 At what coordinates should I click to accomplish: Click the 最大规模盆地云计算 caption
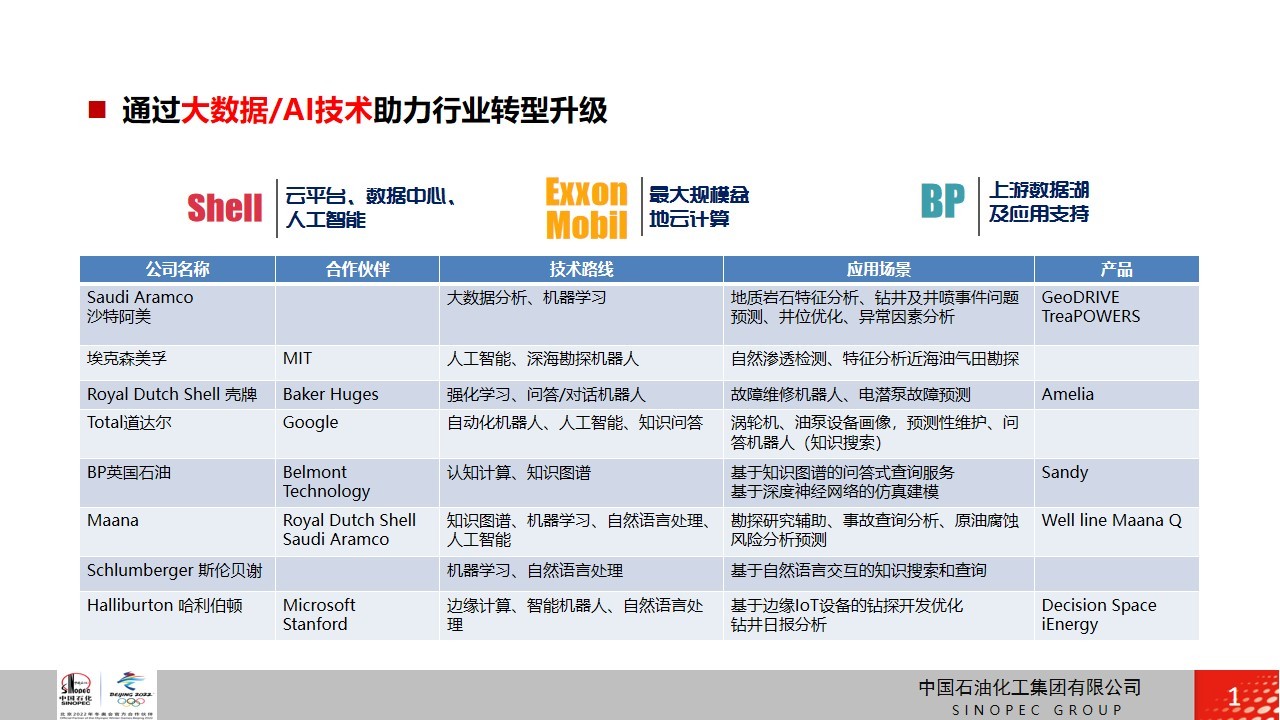coord(699,207)
